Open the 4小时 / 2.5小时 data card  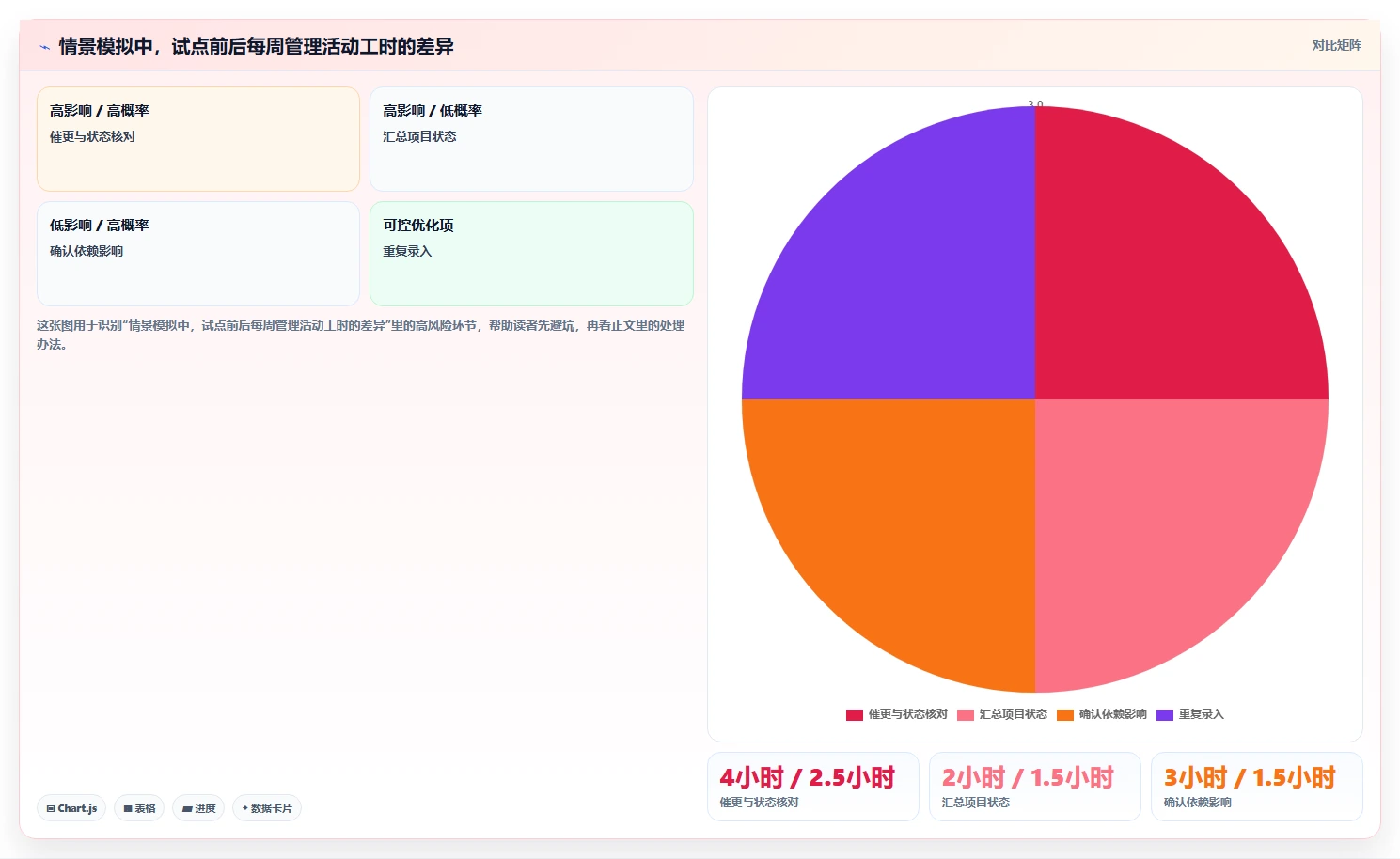[813, 787]
